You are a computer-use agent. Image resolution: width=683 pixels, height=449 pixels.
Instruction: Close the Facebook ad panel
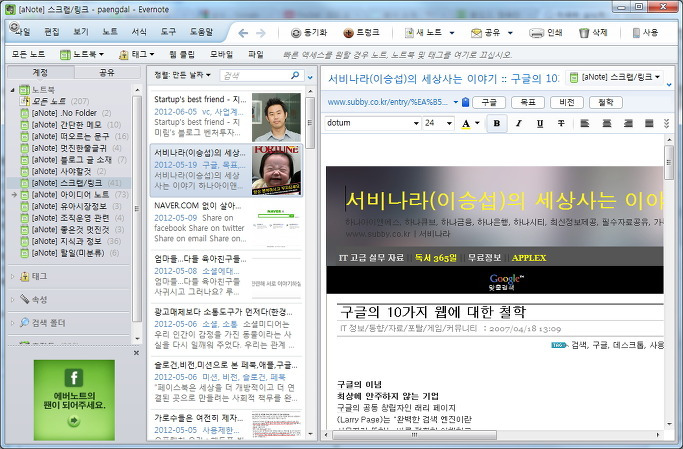(x=136, y=353)
